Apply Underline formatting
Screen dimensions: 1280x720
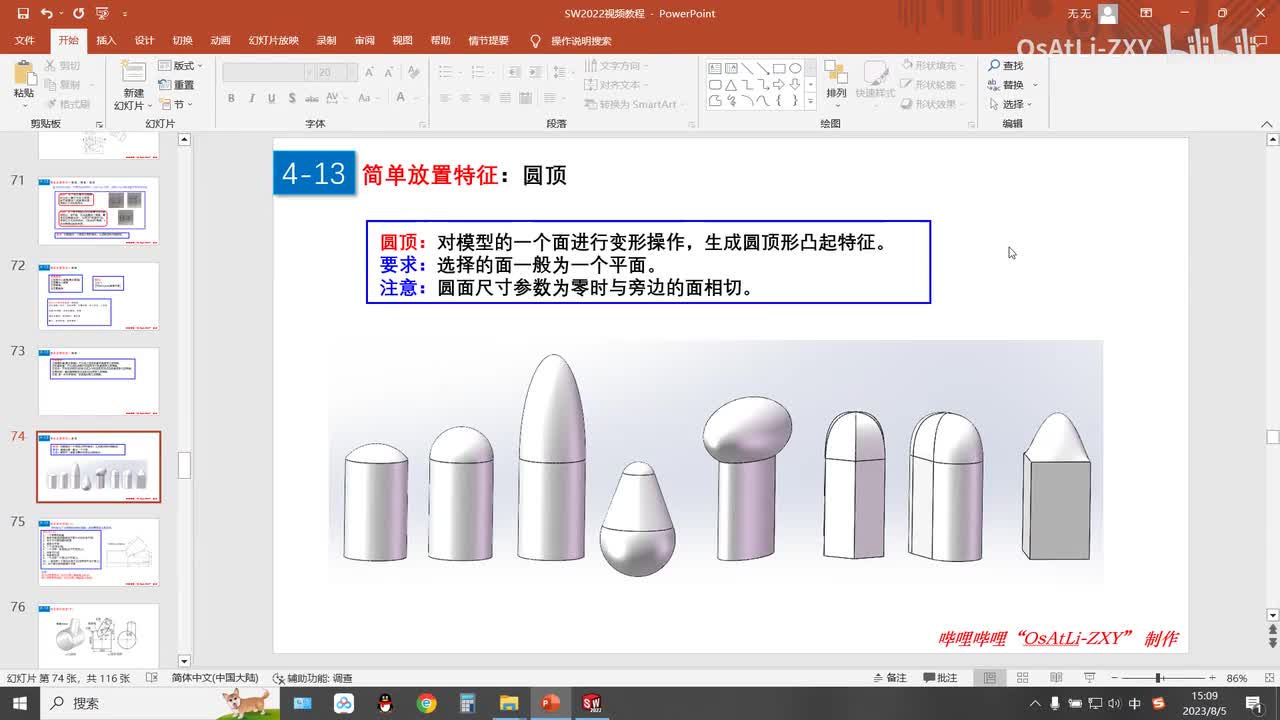(272, 98)
